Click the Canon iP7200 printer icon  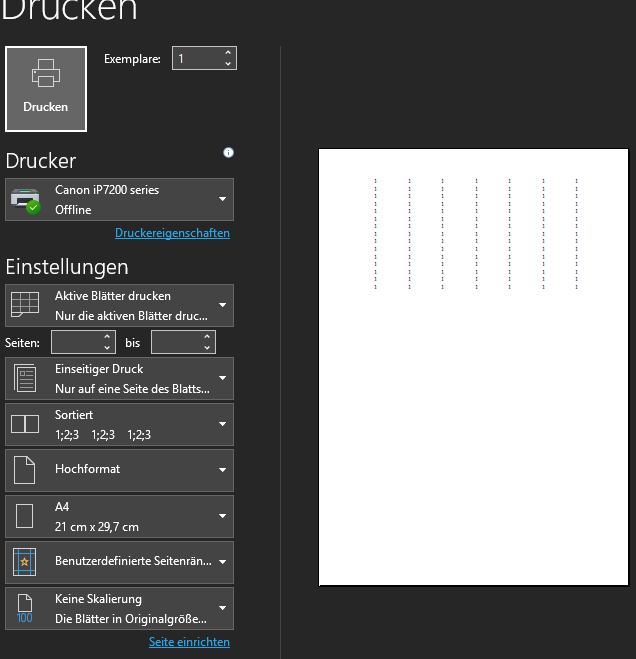click(x=25, y=200)
